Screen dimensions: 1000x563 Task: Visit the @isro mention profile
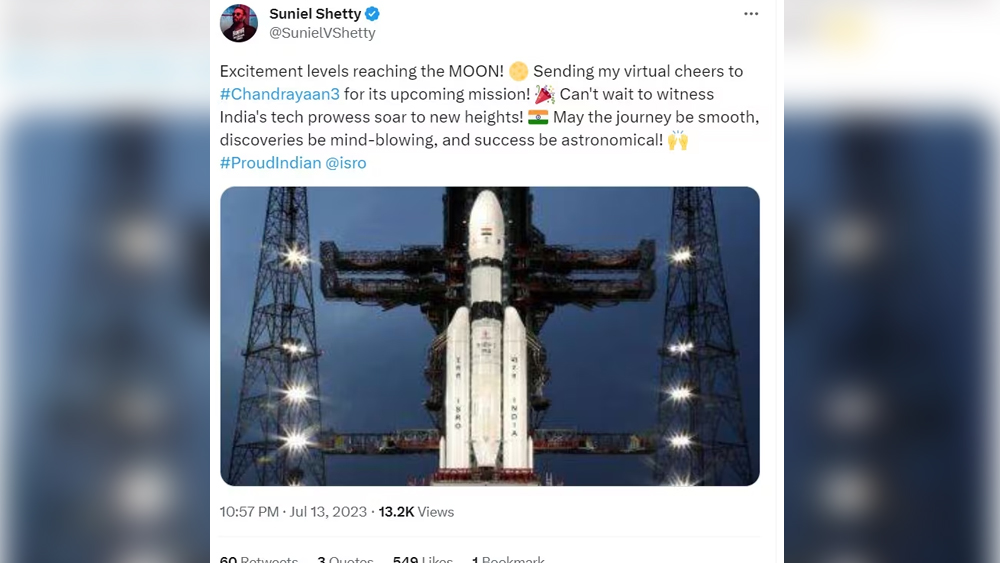click(346, 163)
